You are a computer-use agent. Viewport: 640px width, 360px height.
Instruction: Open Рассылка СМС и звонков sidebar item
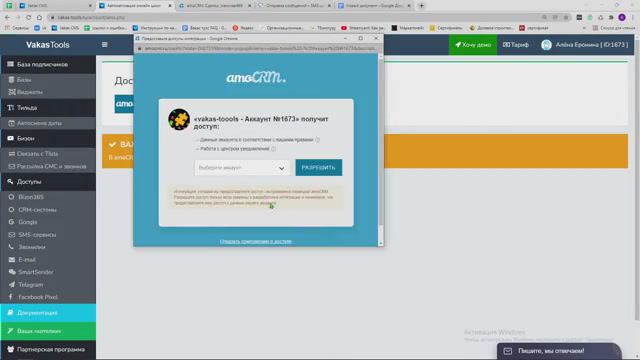coord(48,166)
